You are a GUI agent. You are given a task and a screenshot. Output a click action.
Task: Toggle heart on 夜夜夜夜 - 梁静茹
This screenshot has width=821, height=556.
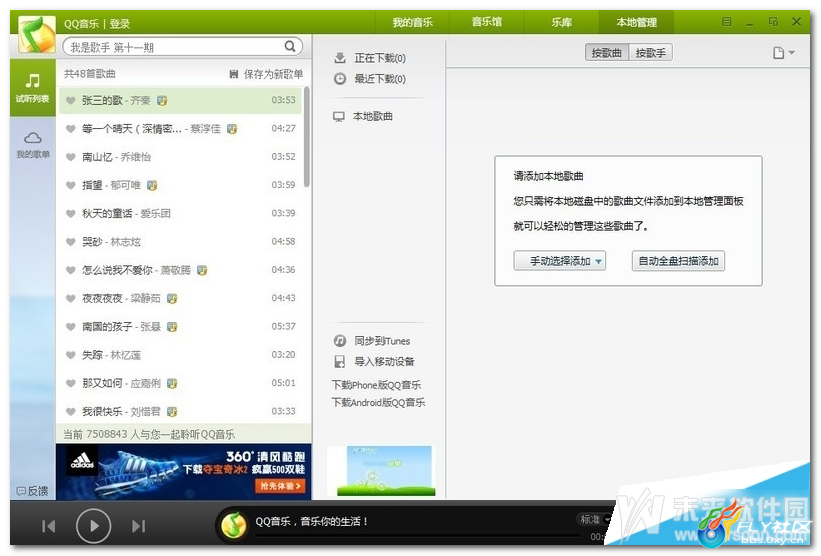pos(71,298)
